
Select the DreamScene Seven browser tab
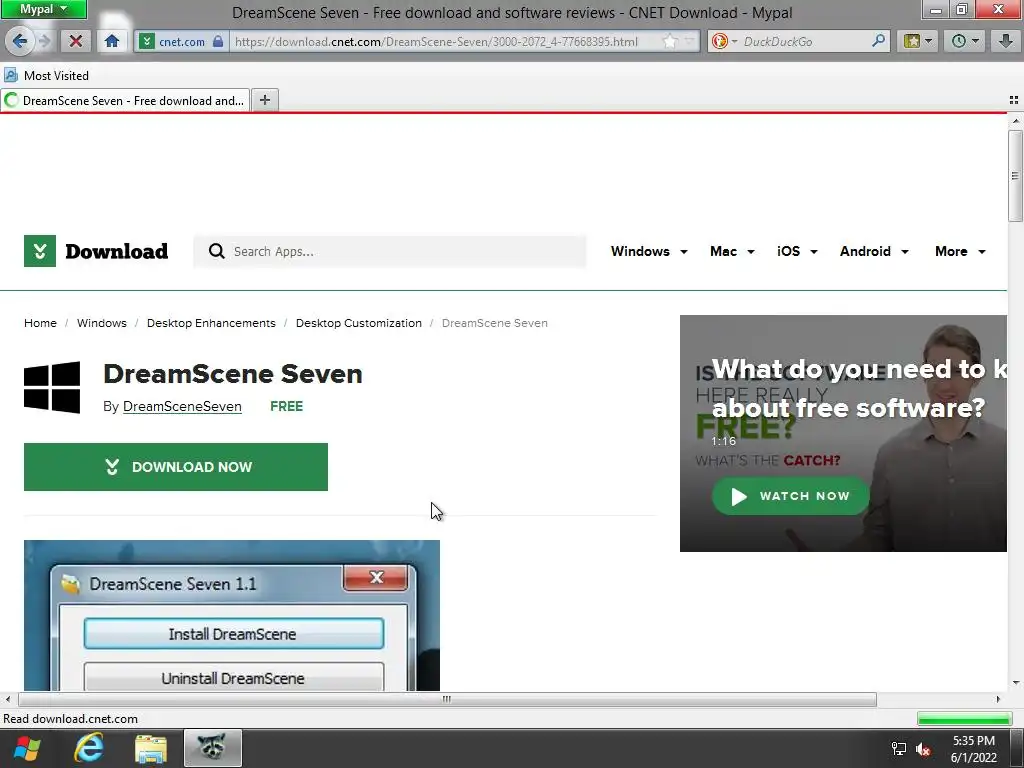coord(125,101)
